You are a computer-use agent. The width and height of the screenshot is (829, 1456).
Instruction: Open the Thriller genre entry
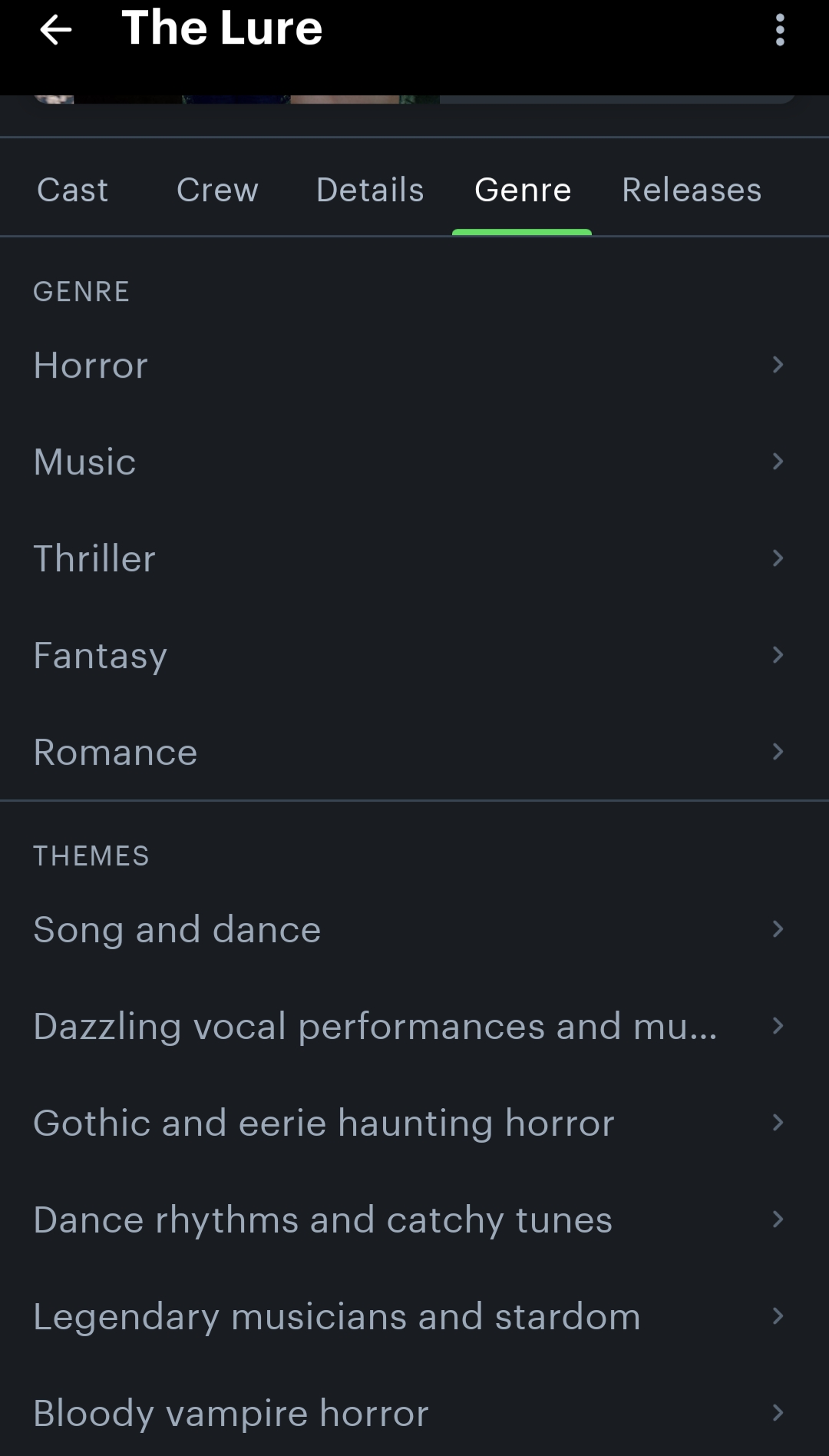tap(94, 558)
